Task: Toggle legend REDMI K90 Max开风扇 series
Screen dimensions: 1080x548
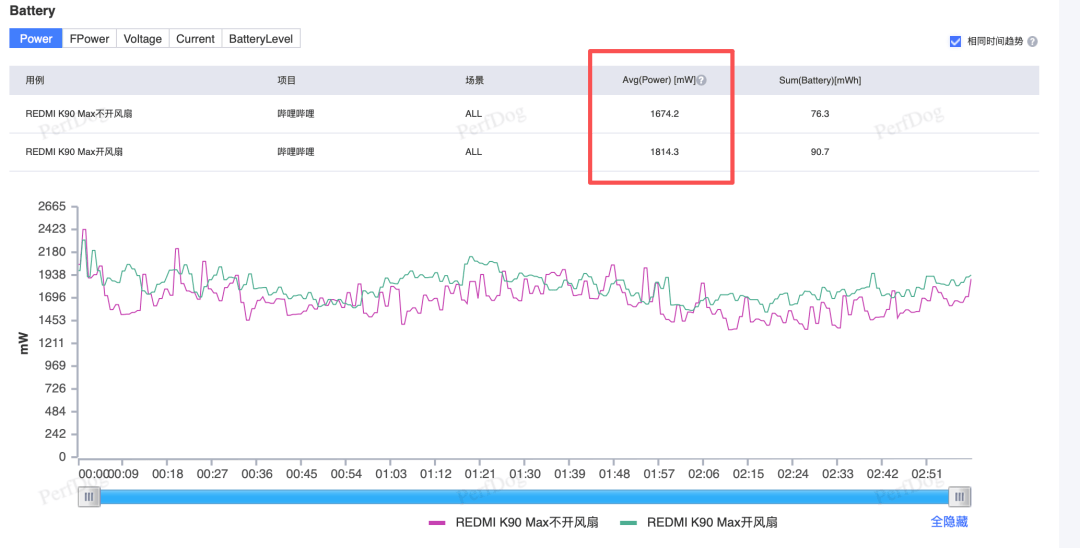Action: (x=698, y=523)
